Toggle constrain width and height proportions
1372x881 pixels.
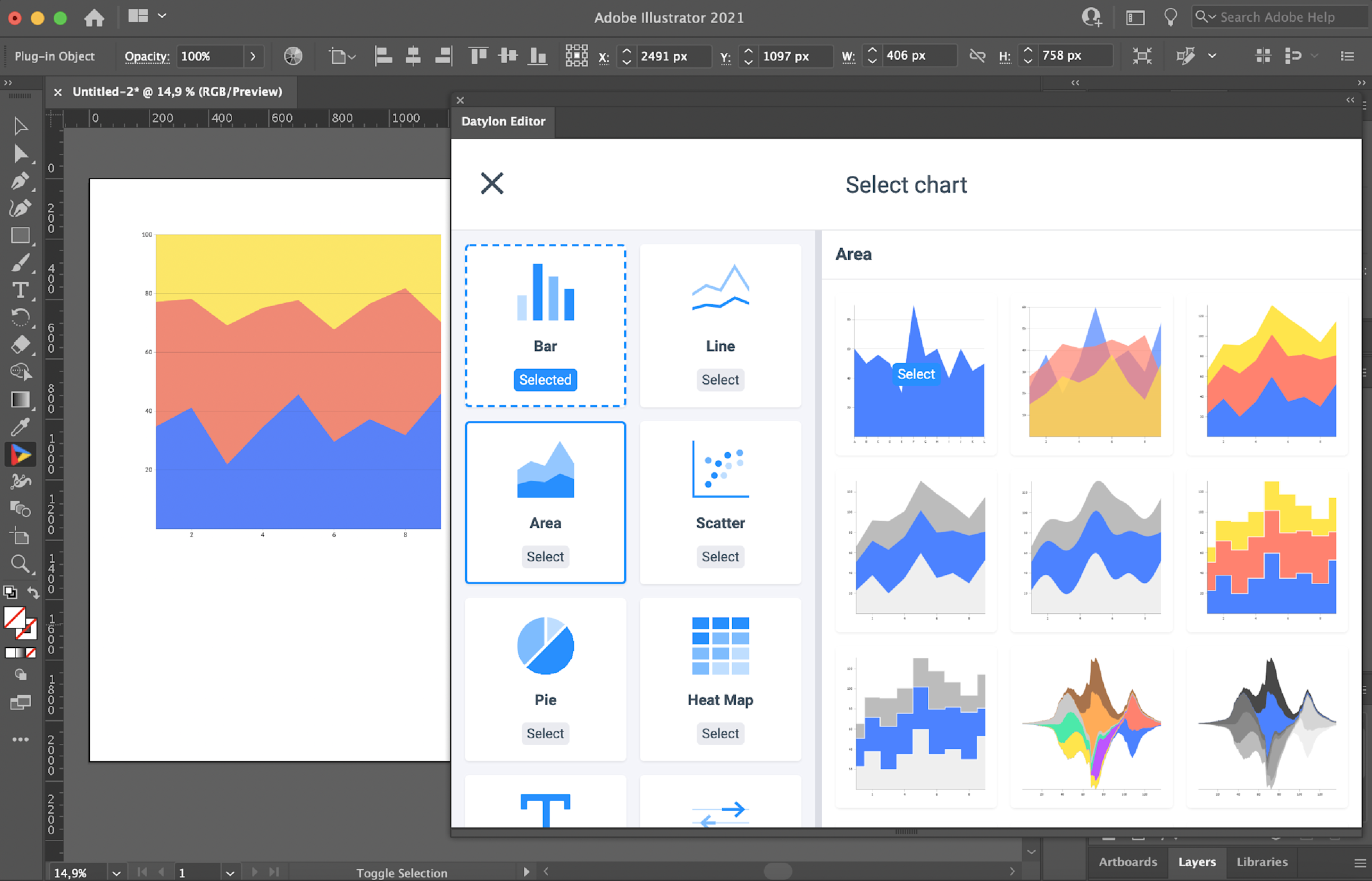point(977,56)
